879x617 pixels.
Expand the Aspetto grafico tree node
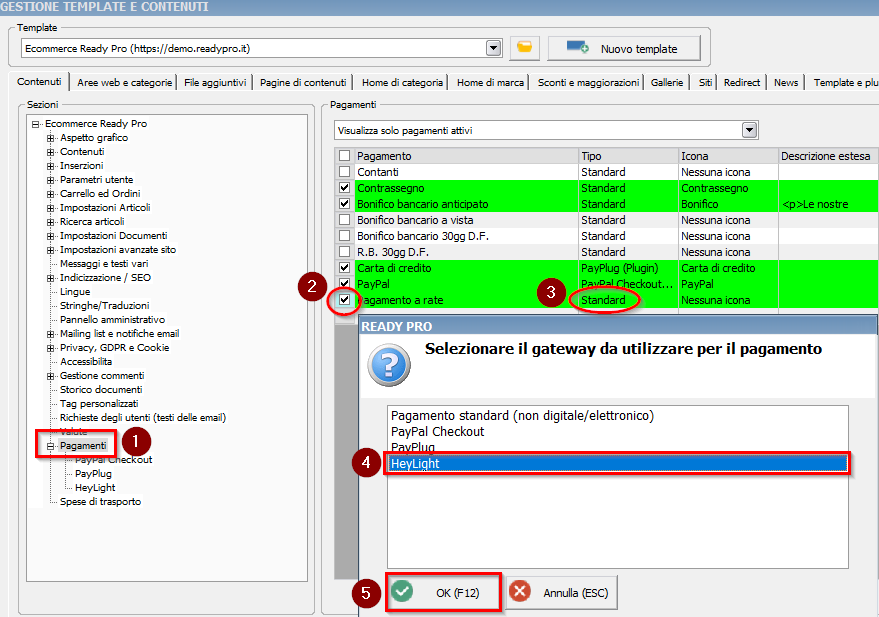50,138
